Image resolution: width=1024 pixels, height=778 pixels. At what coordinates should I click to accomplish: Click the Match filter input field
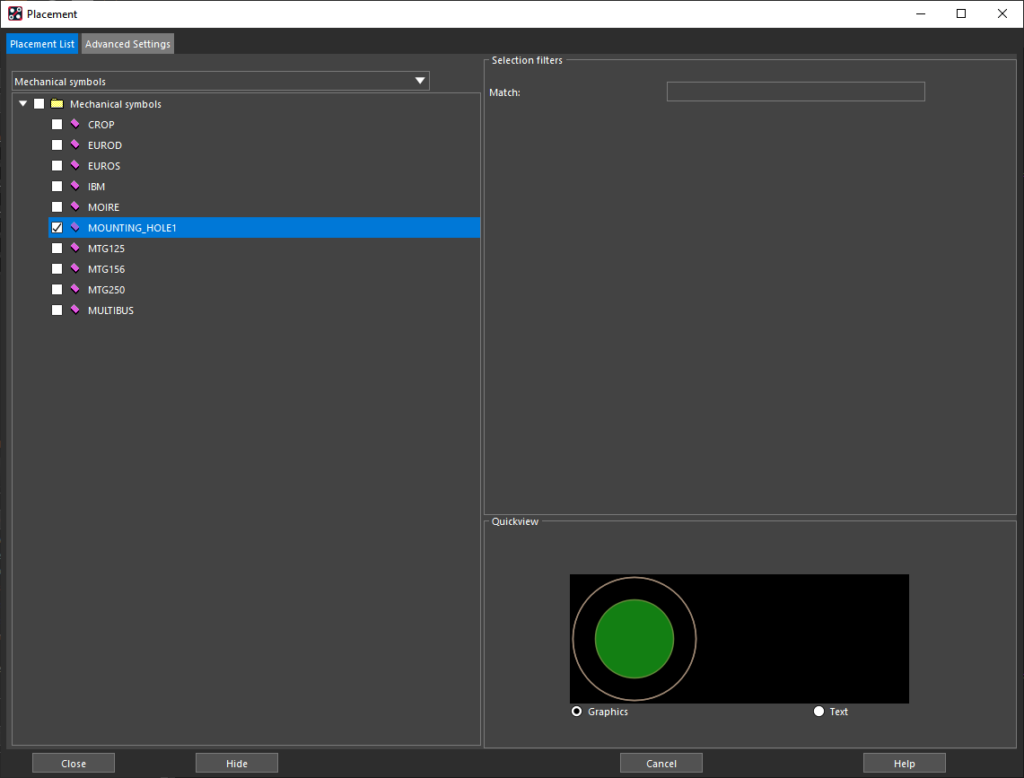795,91
